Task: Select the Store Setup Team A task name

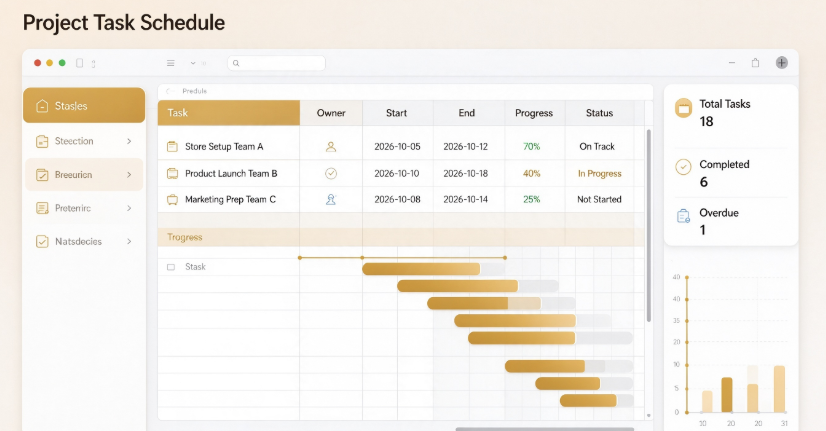Action: 224,146
